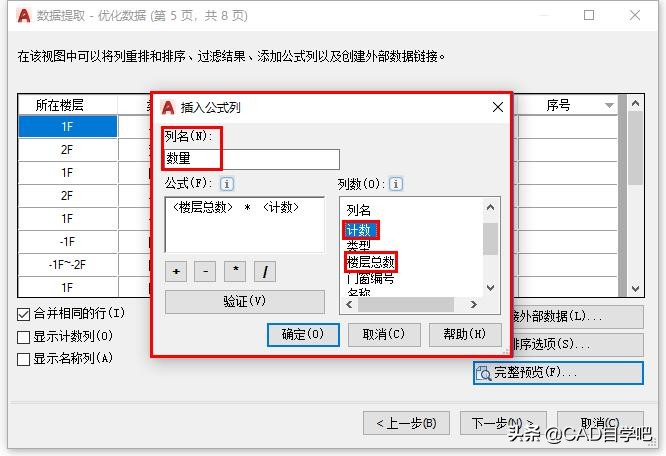Screen dimensions: 666x456
Task: Click the column list horizontal scrollbar thumb
Action: 406,304
